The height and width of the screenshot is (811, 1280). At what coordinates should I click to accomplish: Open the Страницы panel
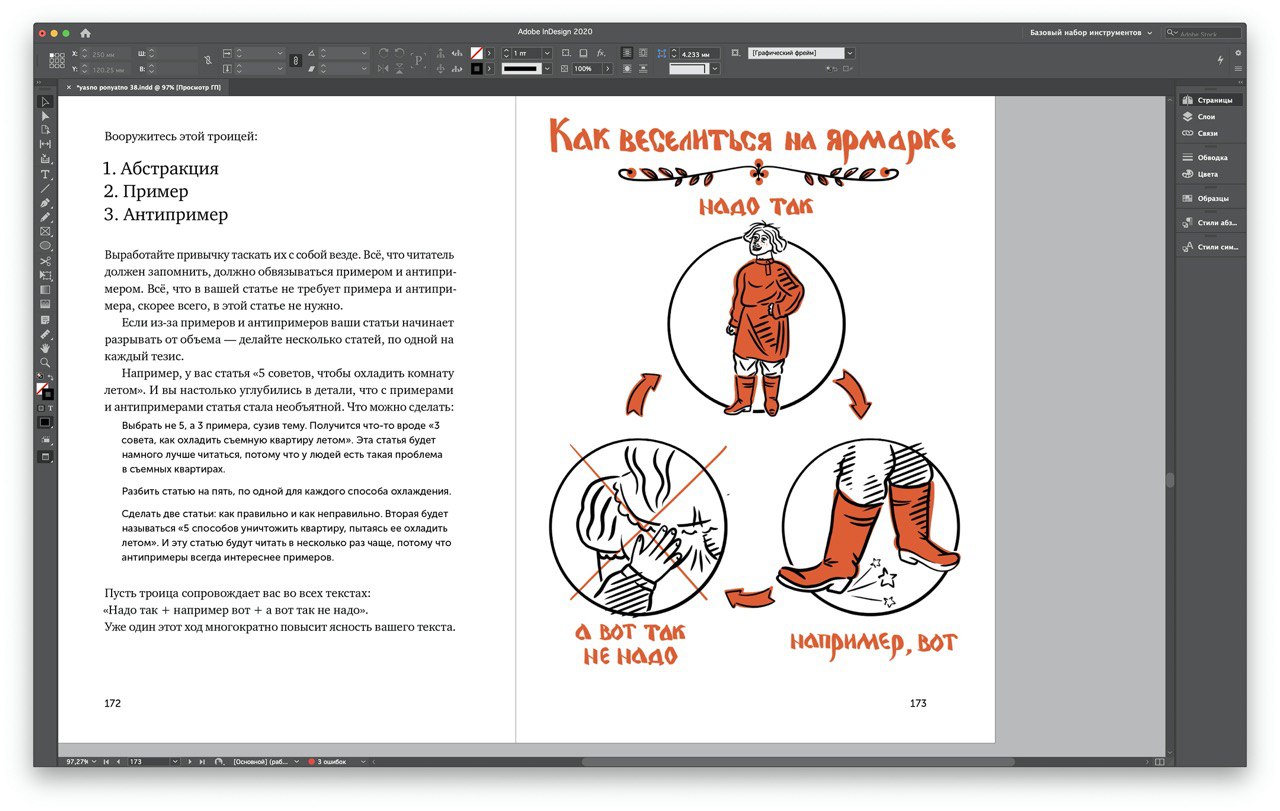(x=1210, y=100)
